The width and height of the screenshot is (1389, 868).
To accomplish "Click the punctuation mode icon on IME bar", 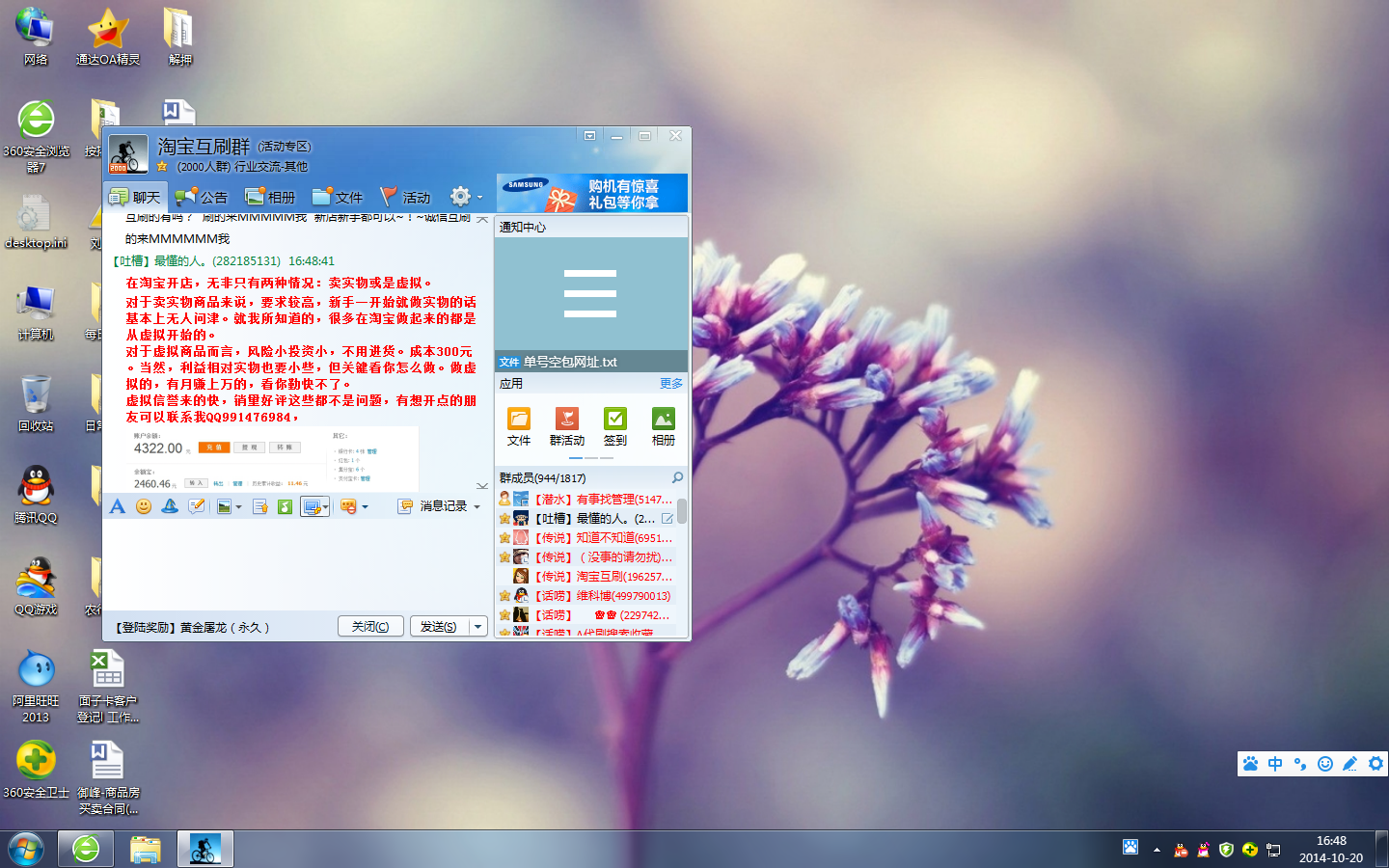I will 1300,764.
